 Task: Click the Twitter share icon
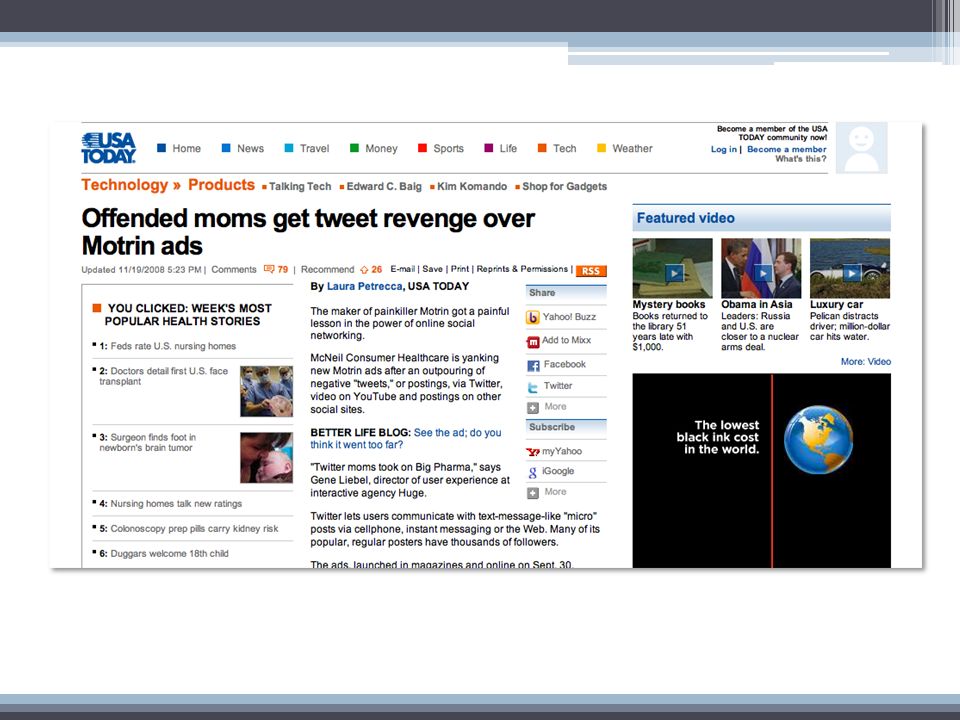point(533,387)
